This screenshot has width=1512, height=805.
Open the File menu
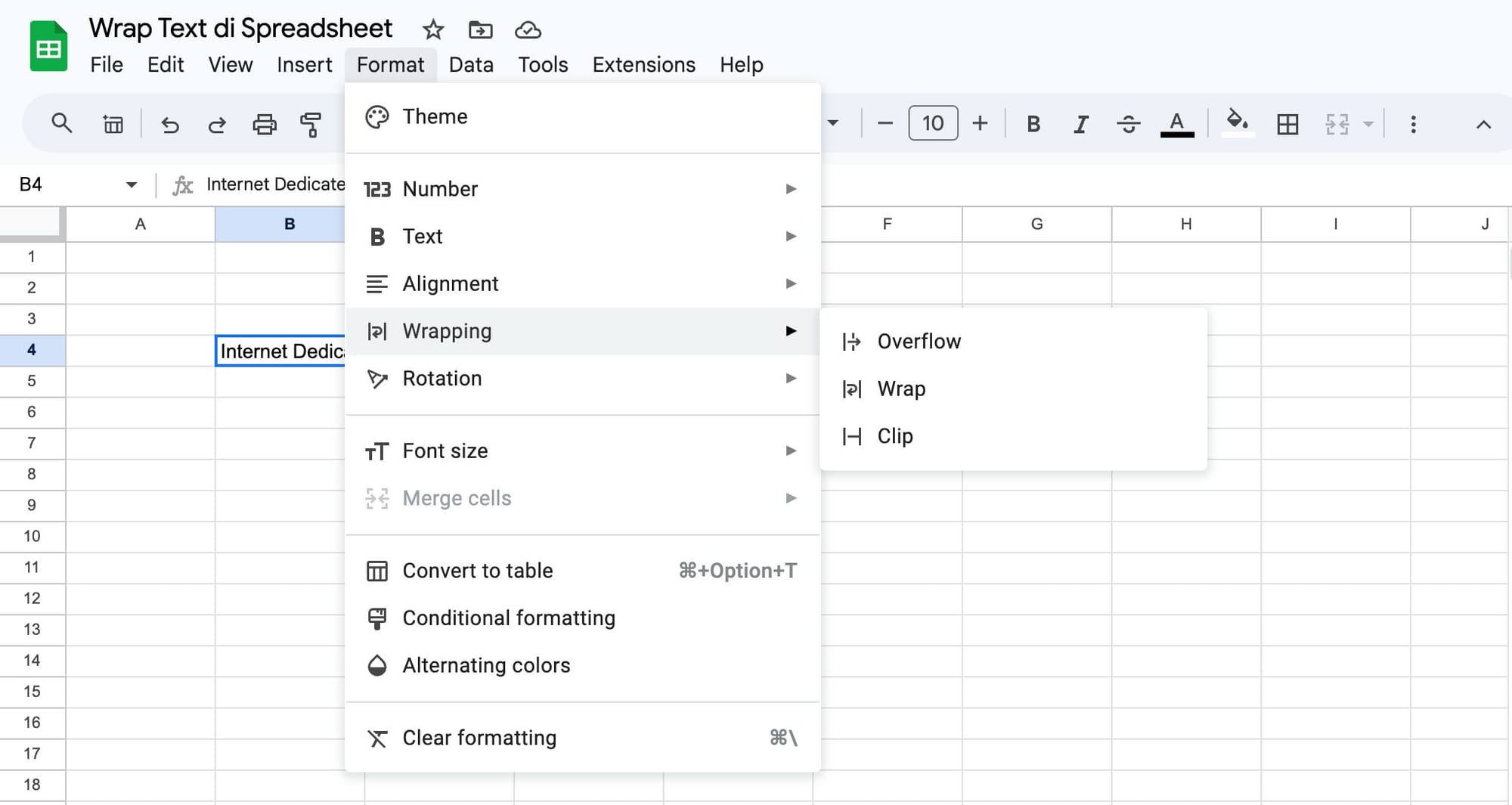point(107,65)
